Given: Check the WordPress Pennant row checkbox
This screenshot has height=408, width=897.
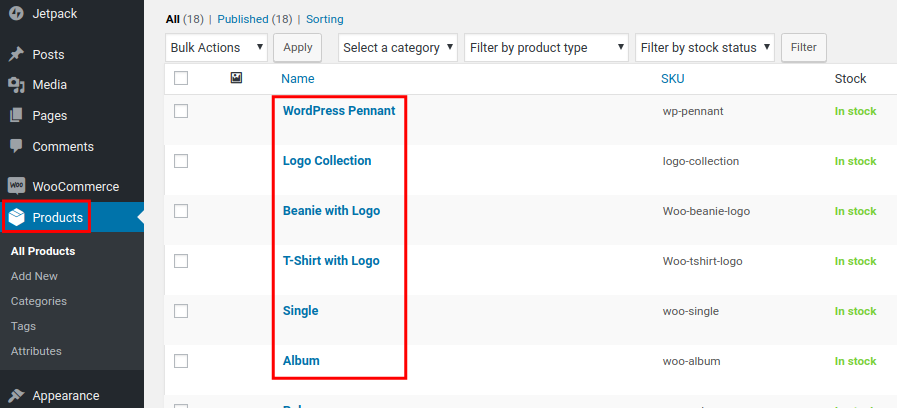Looking at the screenshot, I should coord(181,111).
